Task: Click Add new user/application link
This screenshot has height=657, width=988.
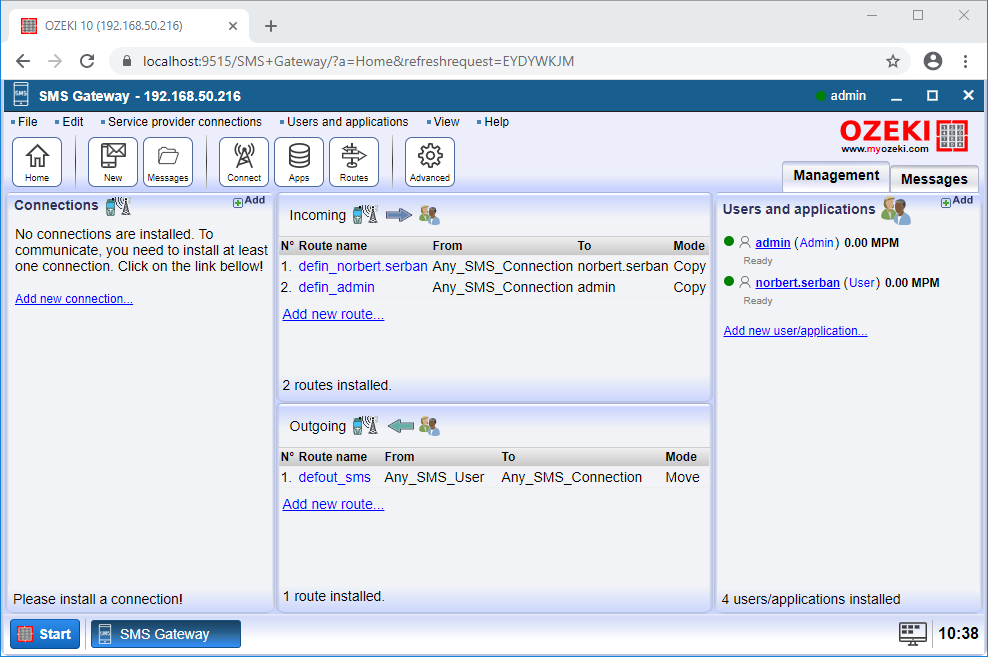Action: pos(795,331)
